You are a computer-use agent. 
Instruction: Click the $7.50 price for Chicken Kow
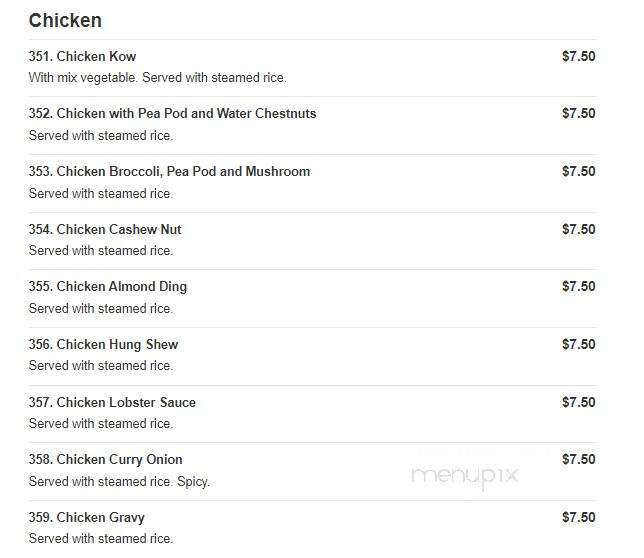click(x=579, y=56)
